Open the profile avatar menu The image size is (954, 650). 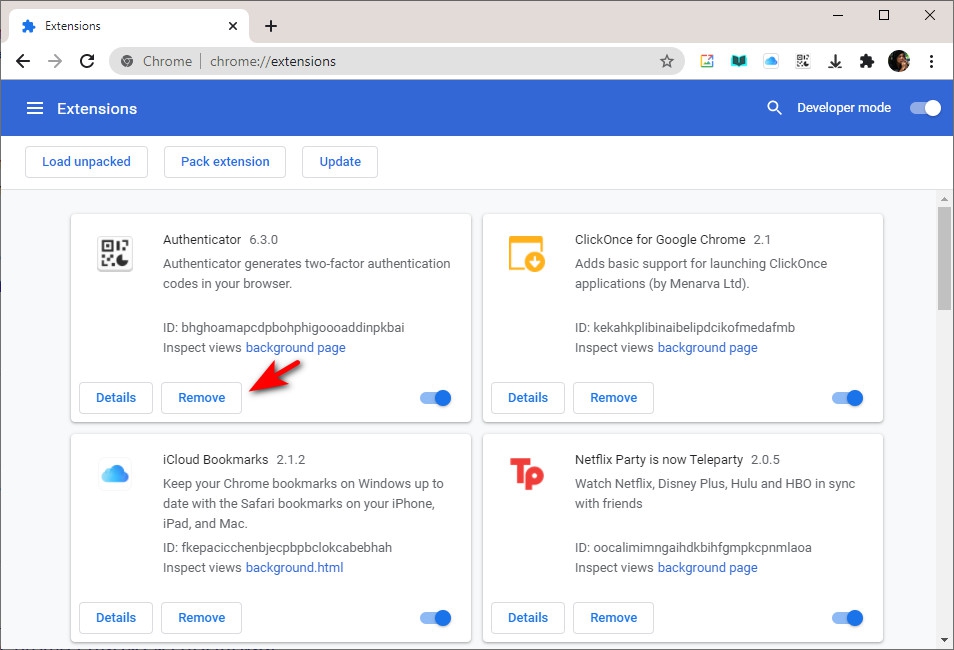click(899, 61)
